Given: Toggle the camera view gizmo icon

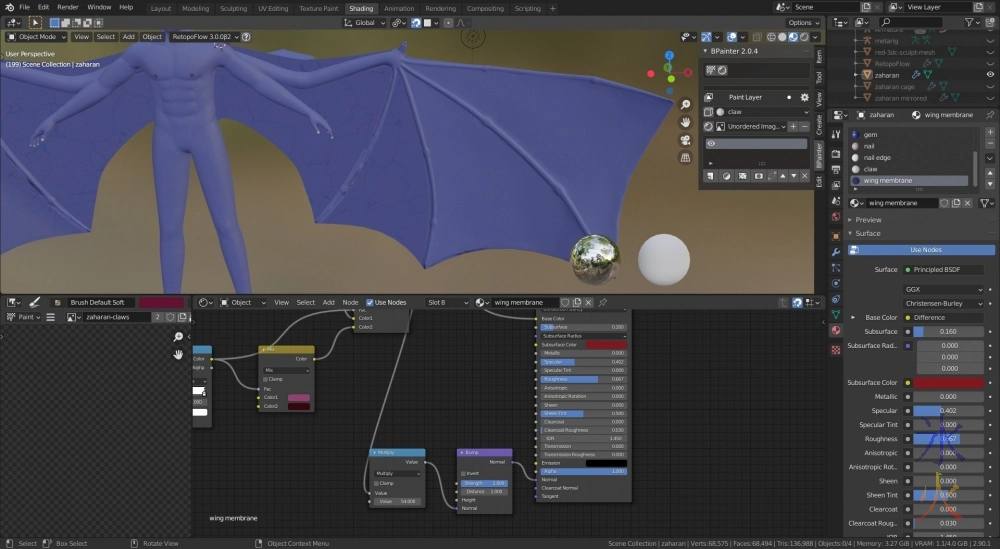Looking at the screenshot, I should (685, 140).
